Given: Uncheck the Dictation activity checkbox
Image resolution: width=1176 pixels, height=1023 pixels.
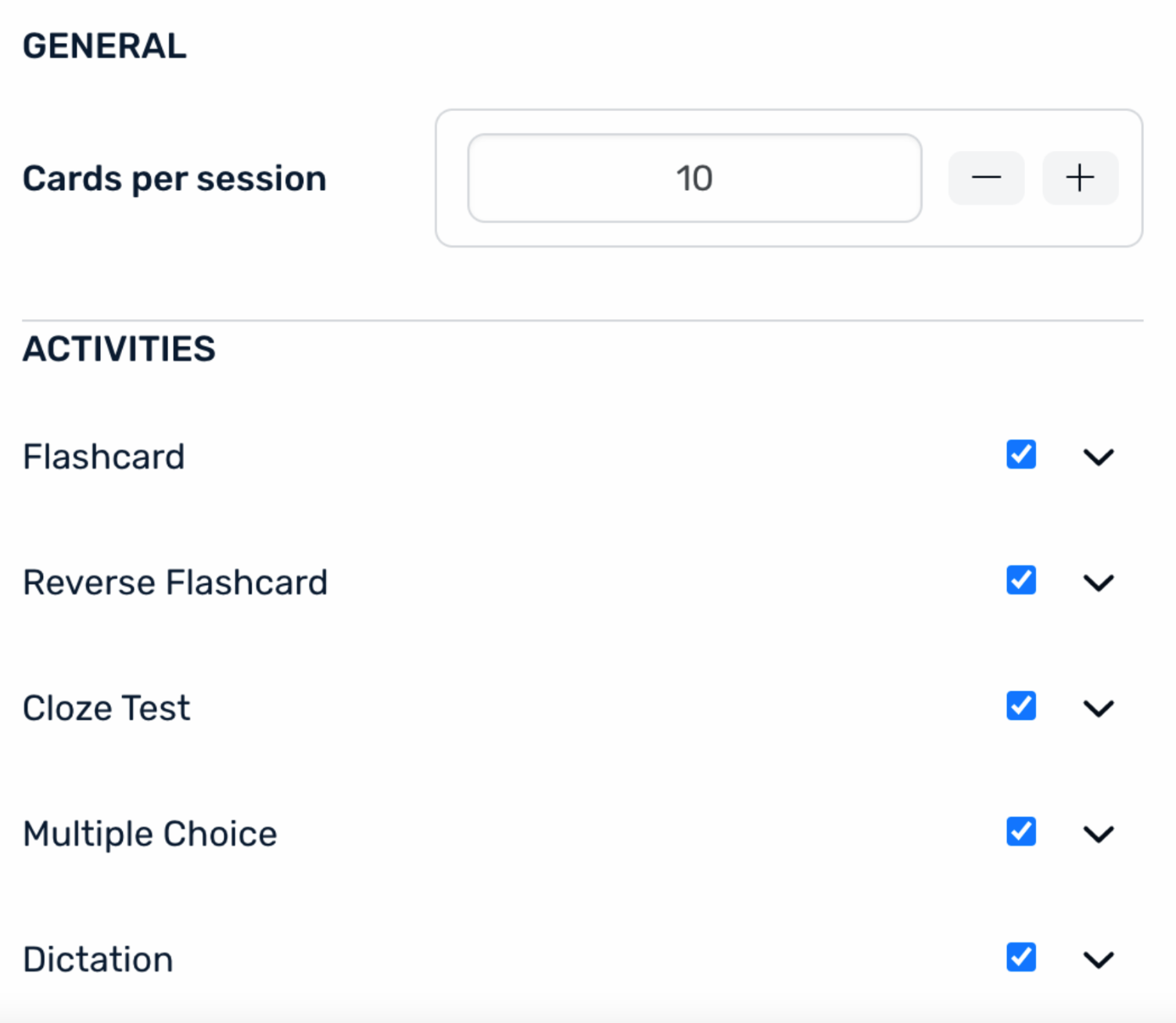Looking at the screenshot, I should click(1021, 957).
